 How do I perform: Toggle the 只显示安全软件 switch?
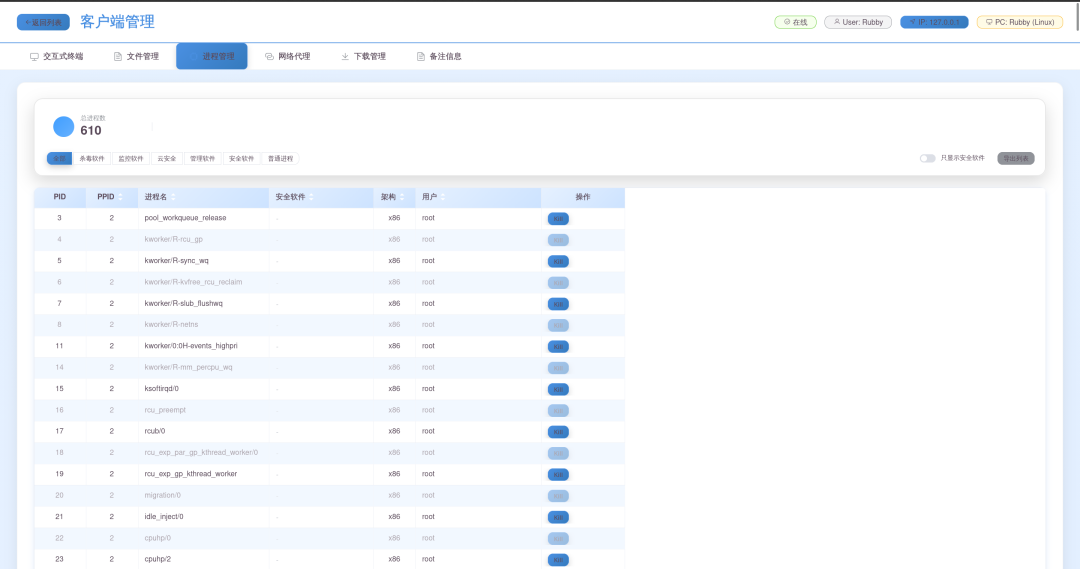pos(928,158)
